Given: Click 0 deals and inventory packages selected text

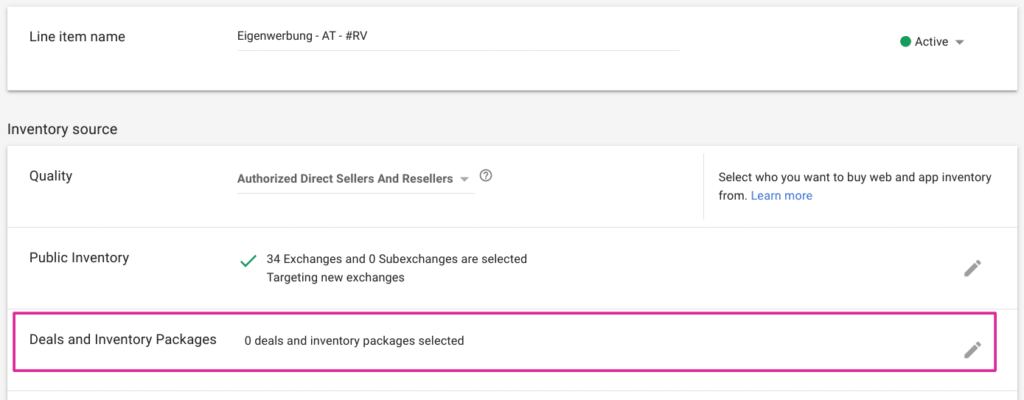Looking at the screenshot, I should pyautogui.click(x=354, y=341).
